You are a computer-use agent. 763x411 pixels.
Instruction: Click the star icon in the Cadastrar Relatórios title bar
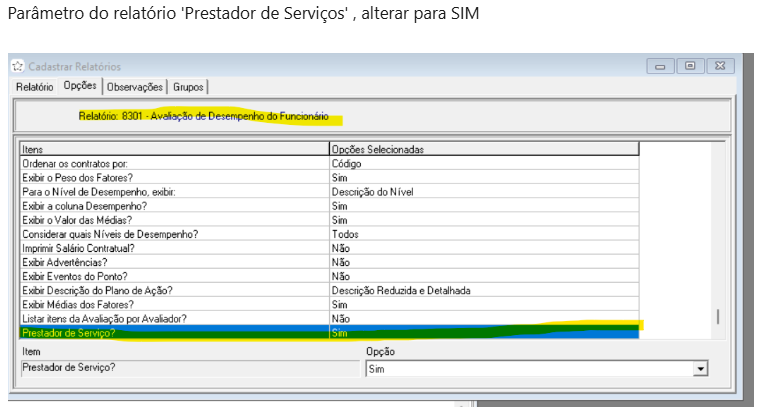click(x=17, y=66)
